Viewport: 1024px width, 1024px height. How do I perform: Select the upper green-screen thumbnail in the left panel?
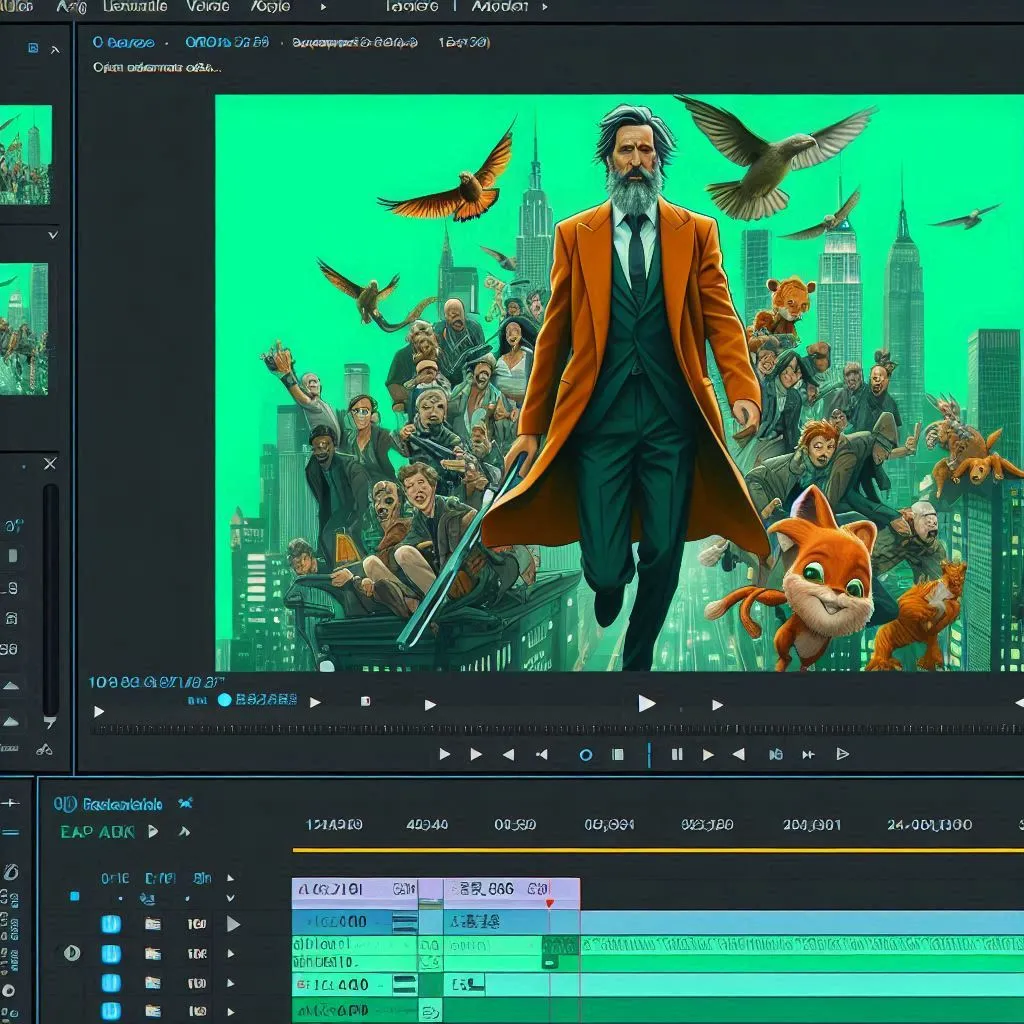[x=25, y=155]
